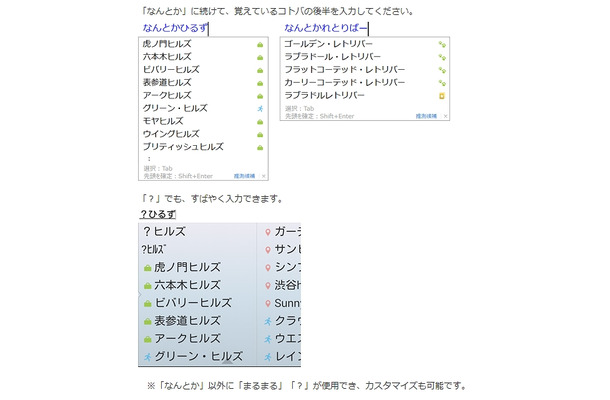Click building icon beside 虎ノ門ヒルズ in なんとかひるず list
The image size is (610, 400).
[x=260, y=45]
